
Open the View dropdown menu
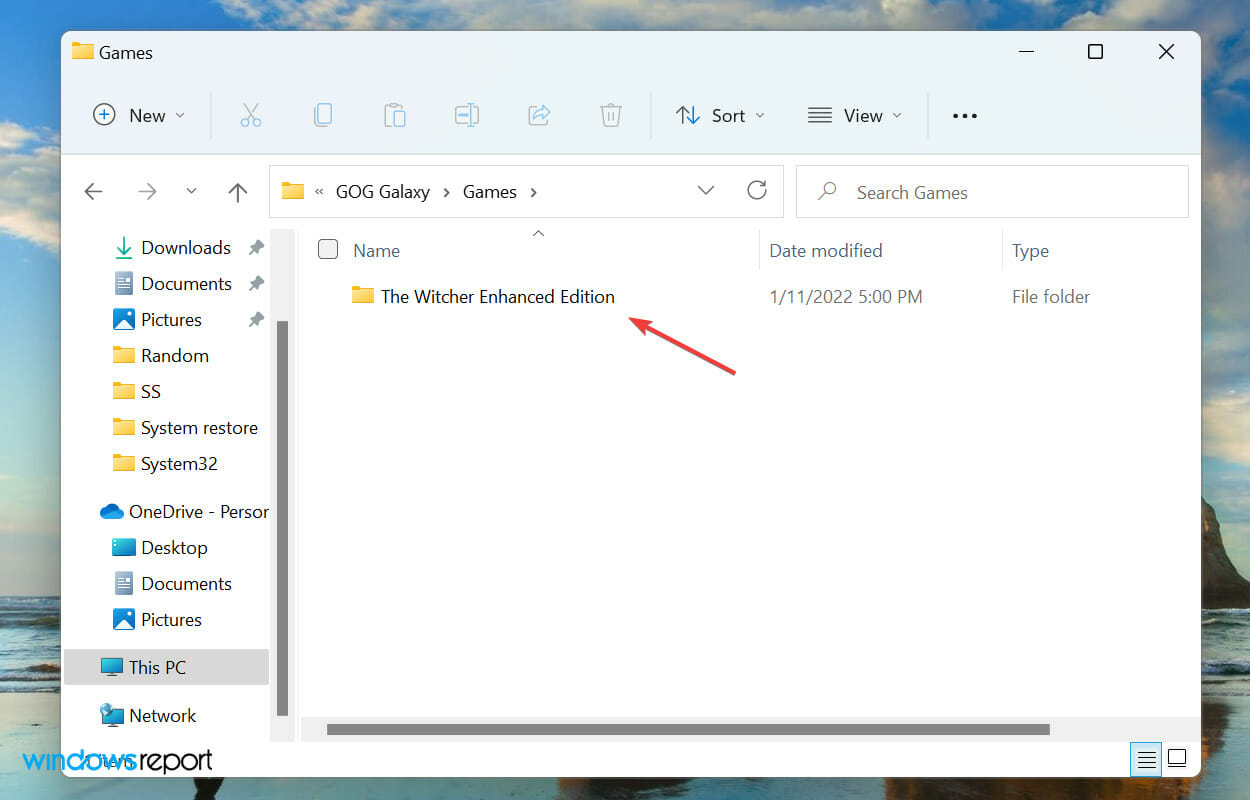click(x=855, y=115)
